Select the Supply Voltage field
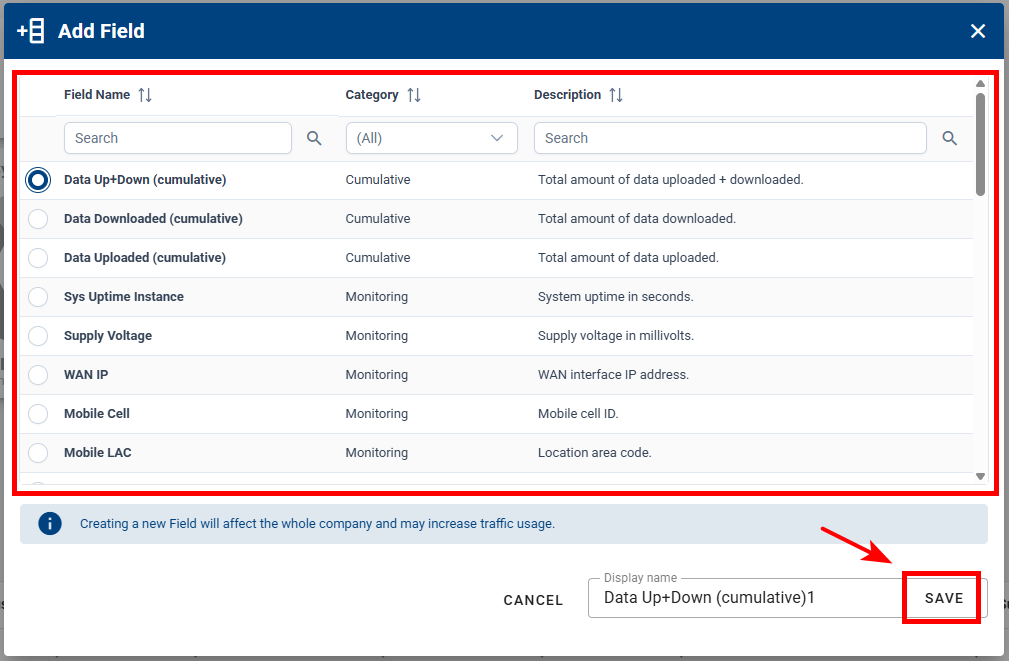Screen dimensions: 1009x661 click(x=37, y=335)
